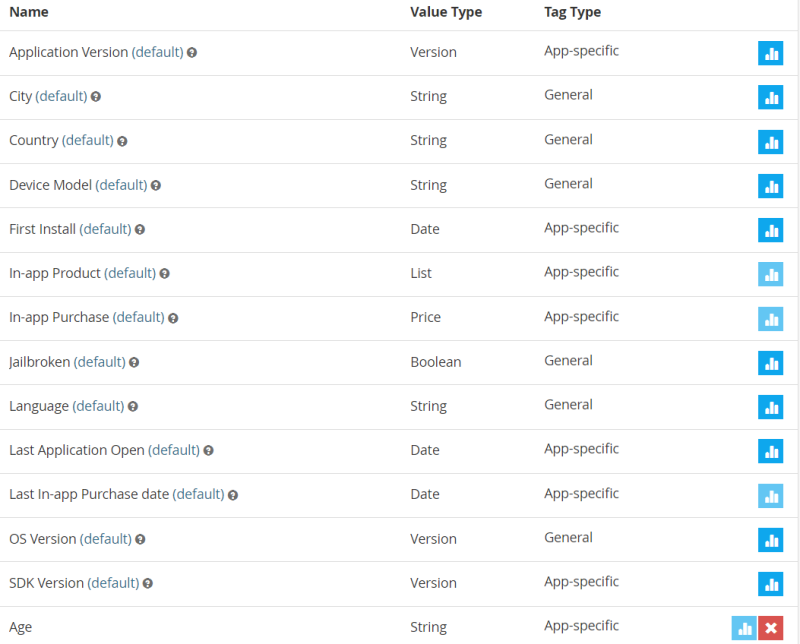Show bar chart for Country tag
Screen dimensions: 800x644
770,141
